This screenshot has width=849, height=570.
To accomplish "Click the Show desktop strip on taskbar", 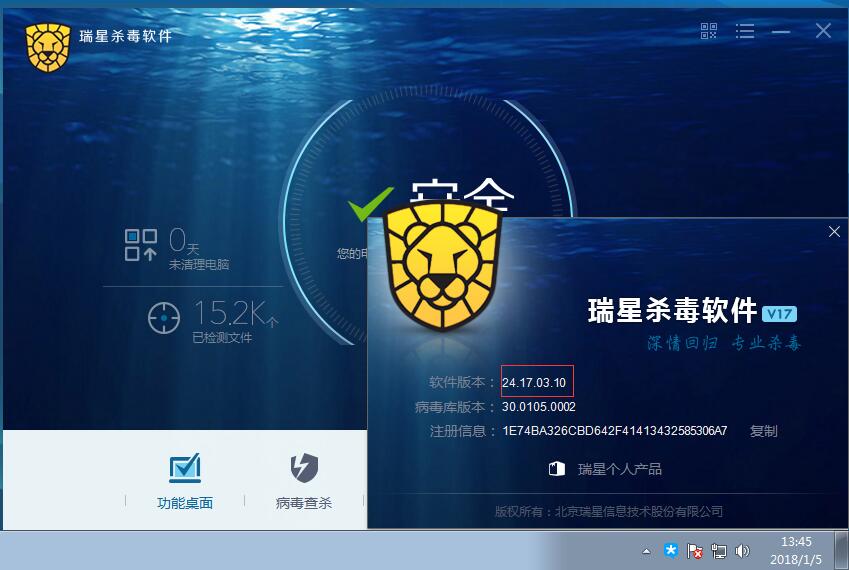I will [841, 551].
